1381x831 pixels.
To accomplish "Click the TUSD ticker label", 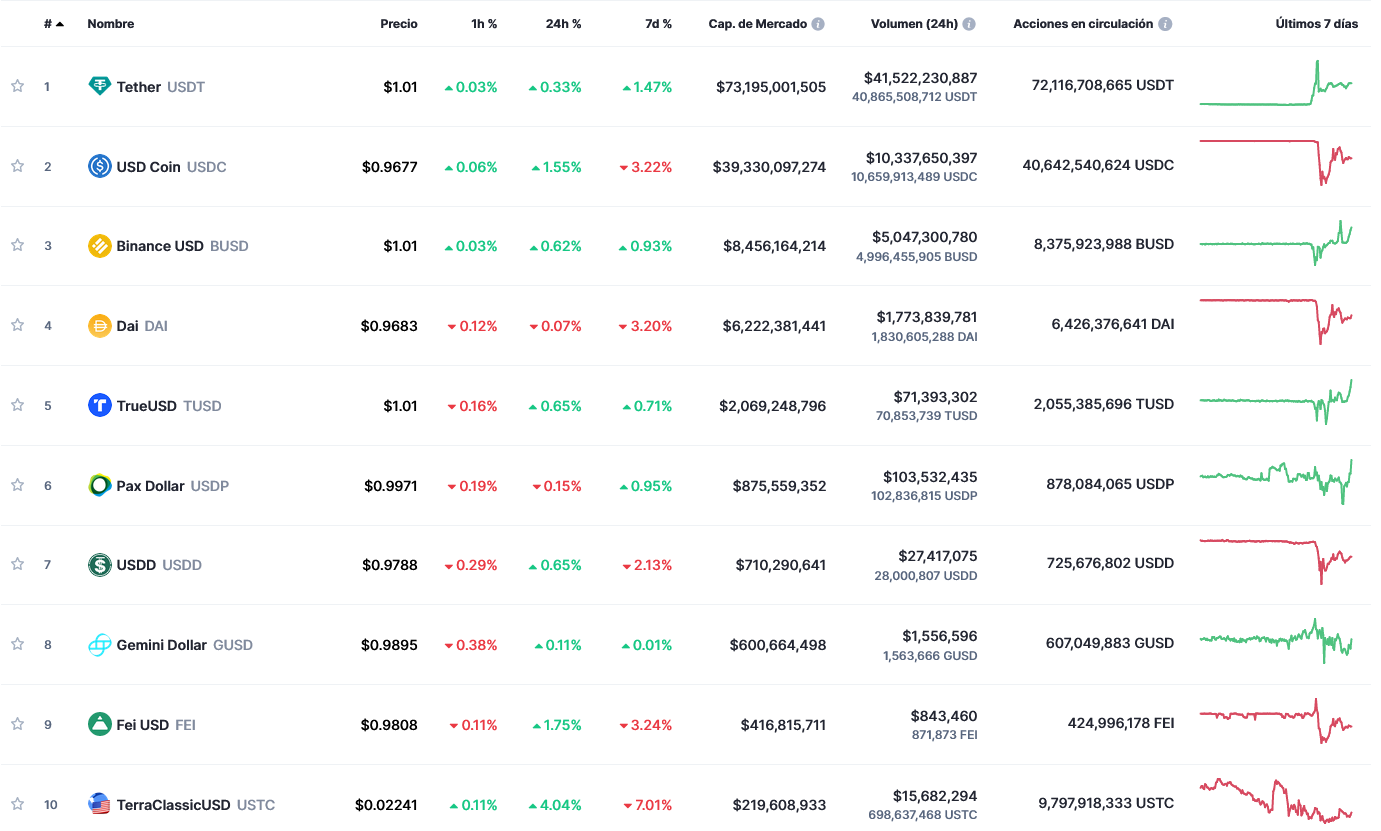I will click(203, 406).
